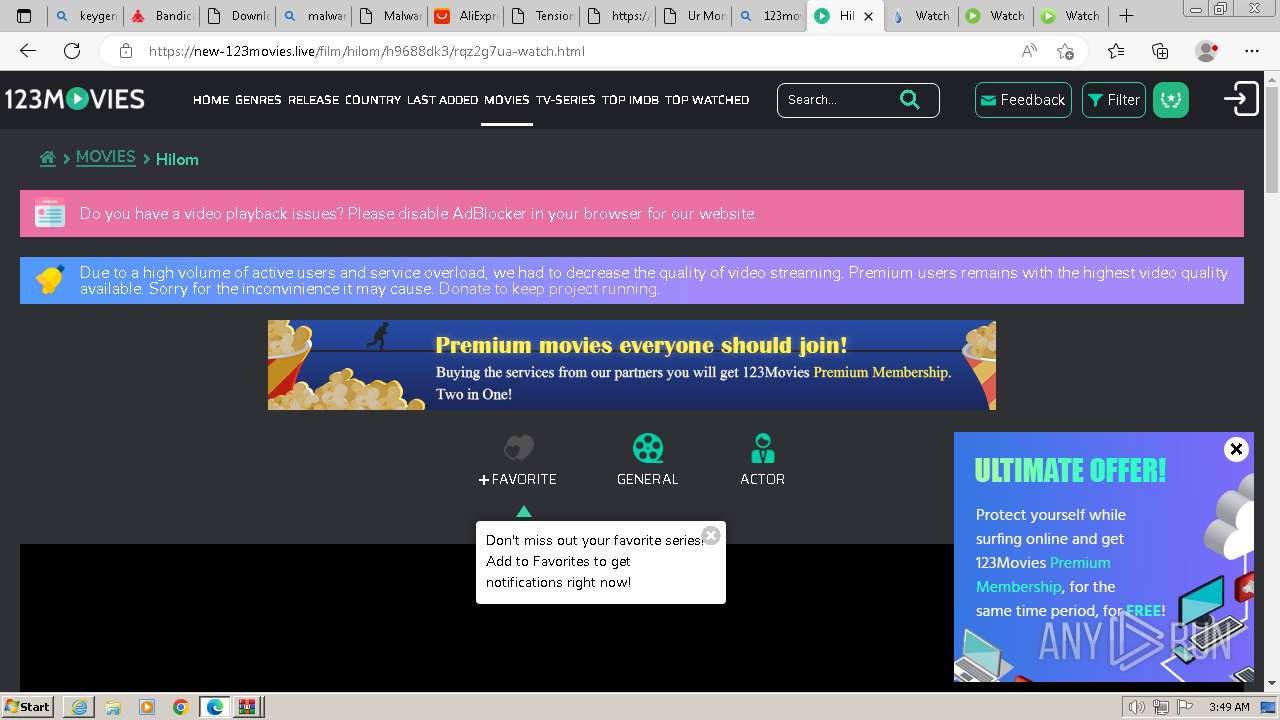
Task: Open the RELEASE menu
Action: coord(314,100)
